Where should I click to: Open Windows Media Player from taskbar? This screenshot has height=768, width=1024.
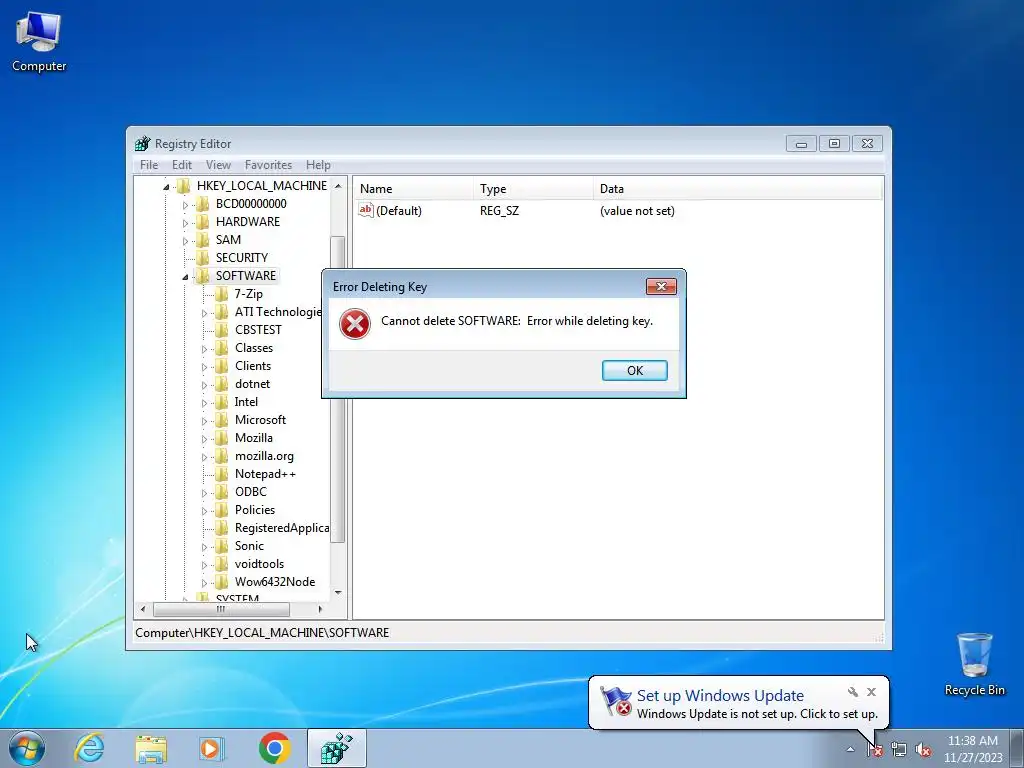(x=212, y=748)
